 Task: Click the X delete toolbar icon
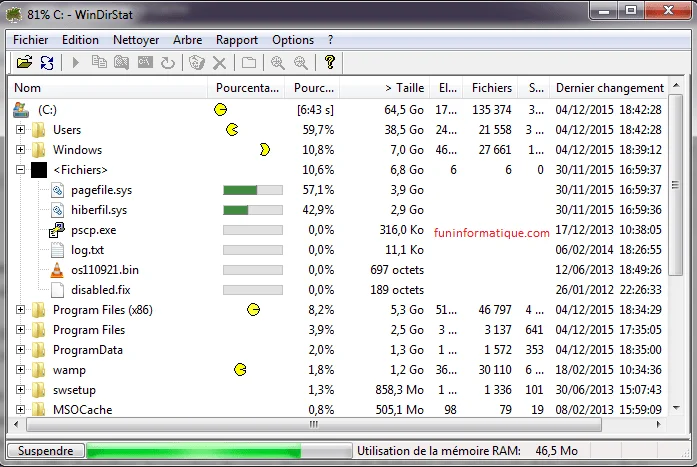[x=219, y=63]
